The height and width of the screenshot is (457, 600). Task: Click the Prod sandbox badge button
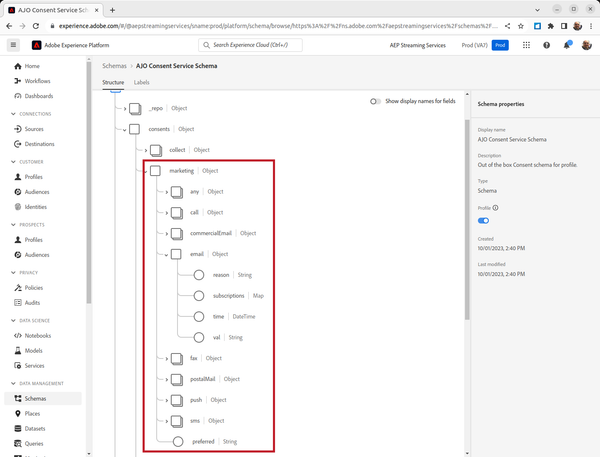pyautogui.click(x=500, y=45)
